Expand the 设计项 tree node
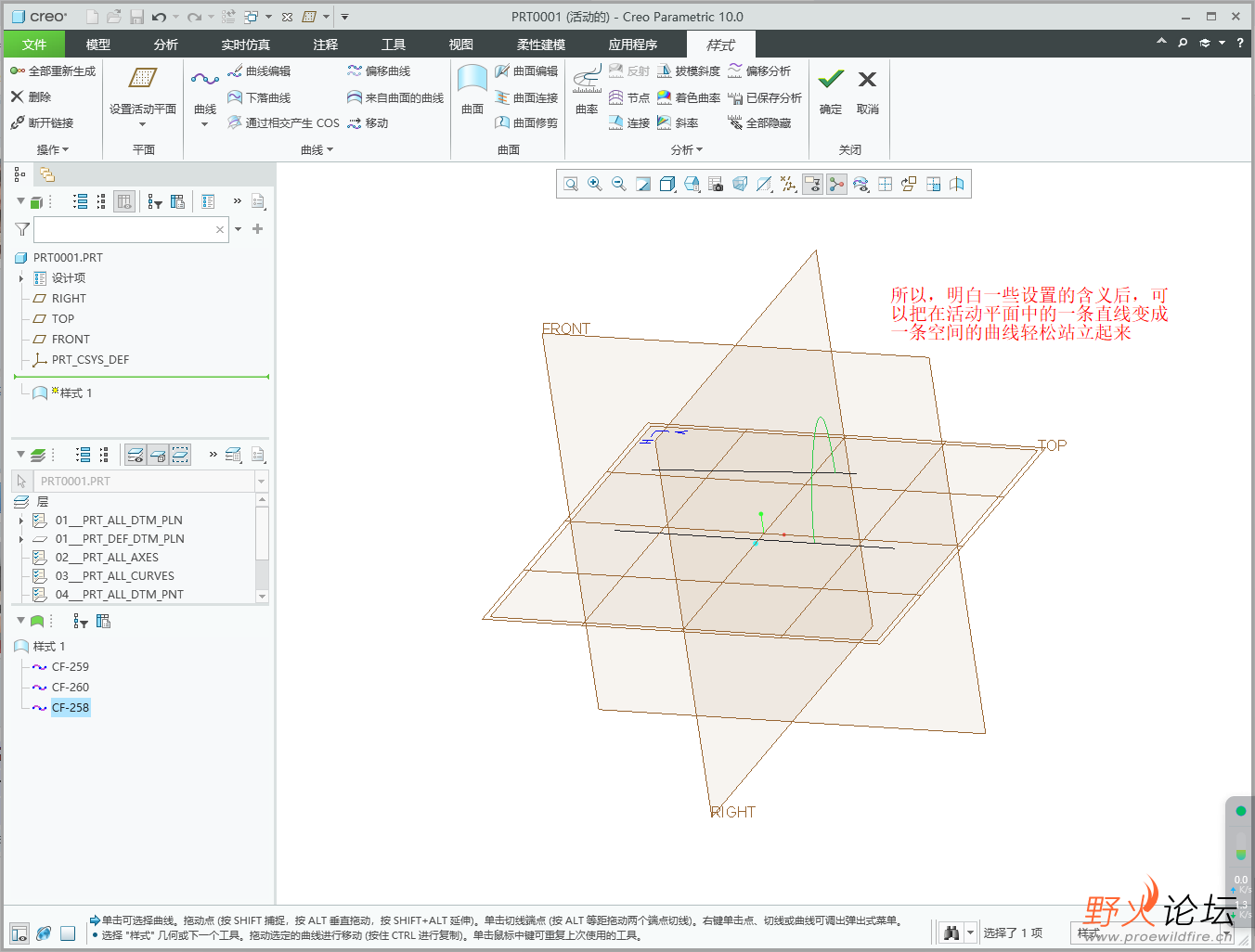 pos(21,278)
